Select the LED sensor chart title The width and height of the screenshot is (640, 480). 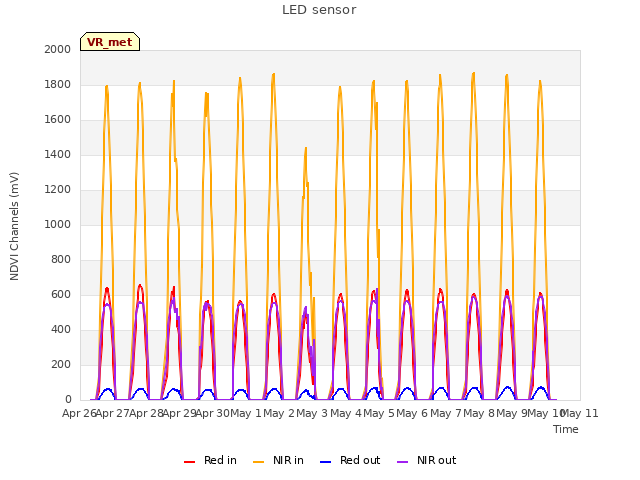(319, 10)
